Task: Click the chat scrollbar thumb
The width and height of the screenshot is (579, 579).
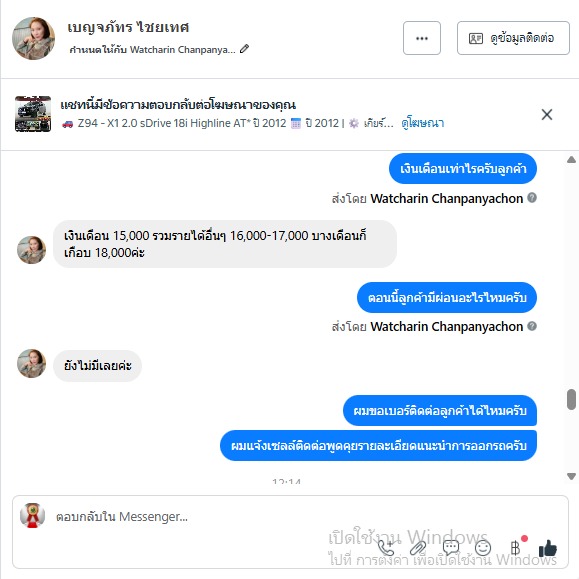Action: (x=571, y=399)
